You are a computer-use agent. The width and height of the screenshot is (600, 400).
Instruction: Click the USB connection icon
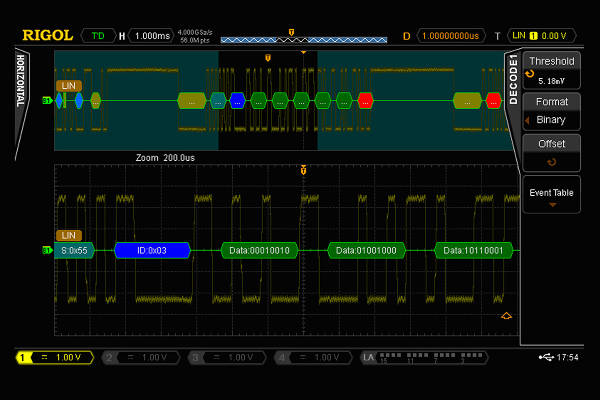tap(545, 357)
